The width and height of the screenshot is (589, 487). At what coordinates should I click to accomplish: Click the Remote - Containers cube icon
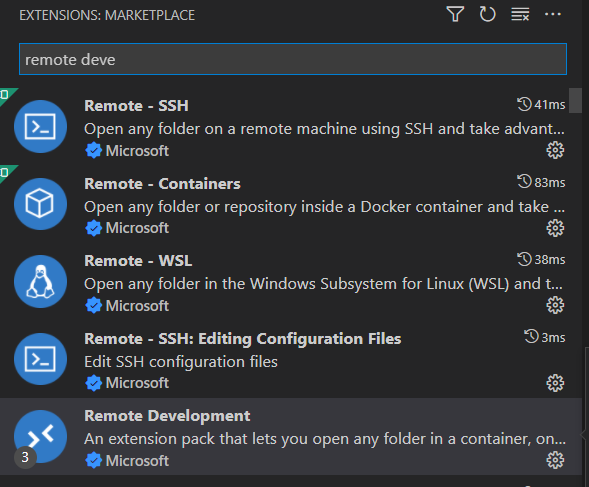(x=41, y=204)
